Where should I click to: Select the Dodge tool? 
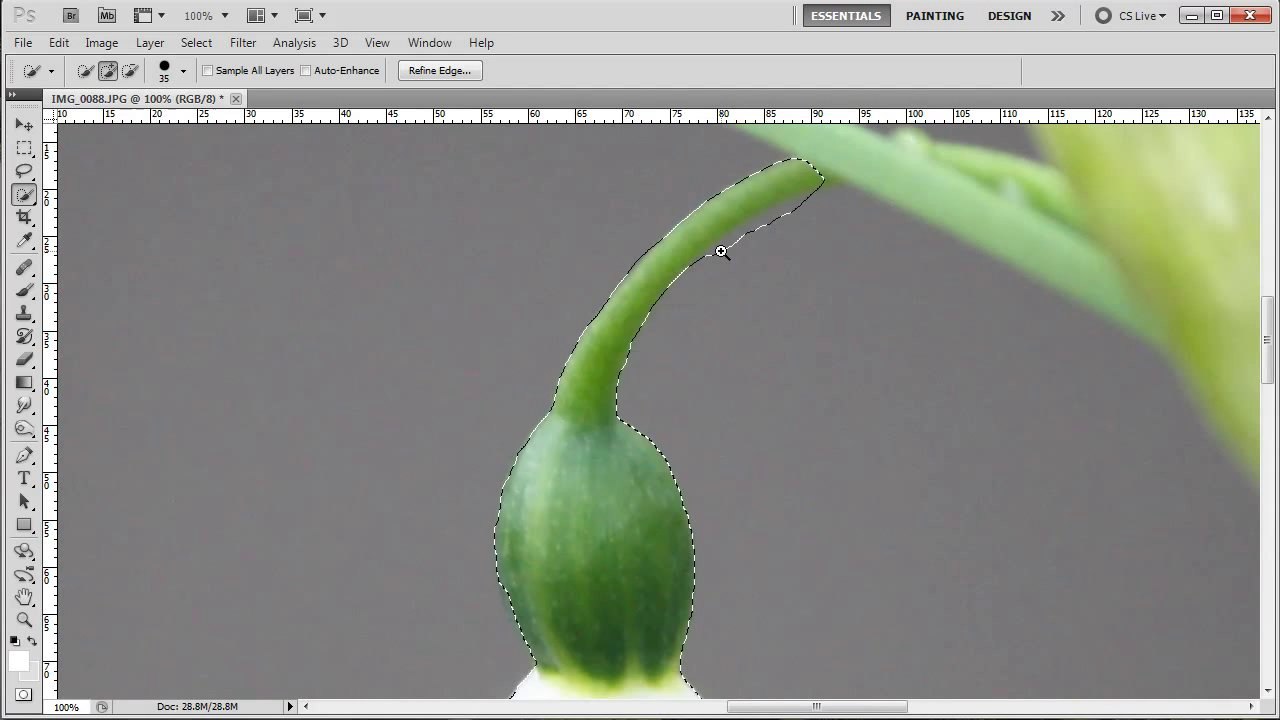click(x=24, y=429)
